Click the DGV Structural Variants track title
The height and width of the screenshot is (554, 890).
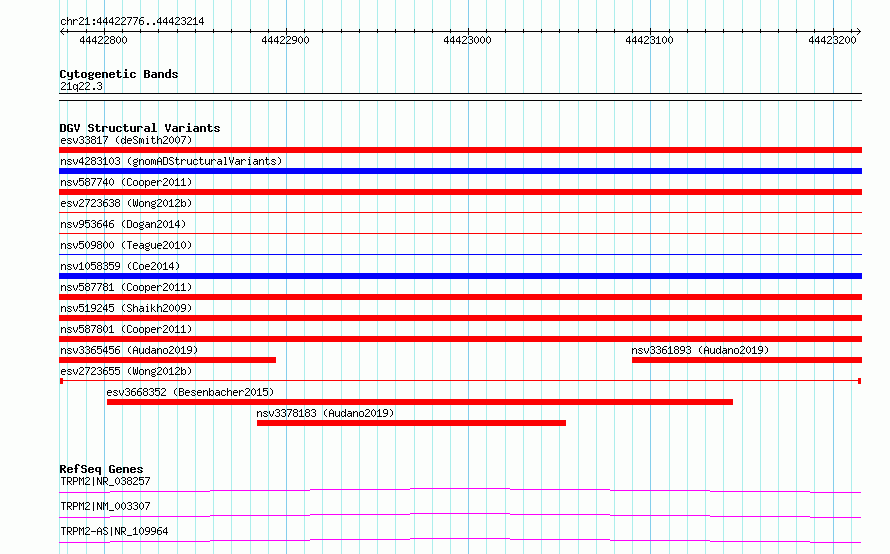click(140, 128)
